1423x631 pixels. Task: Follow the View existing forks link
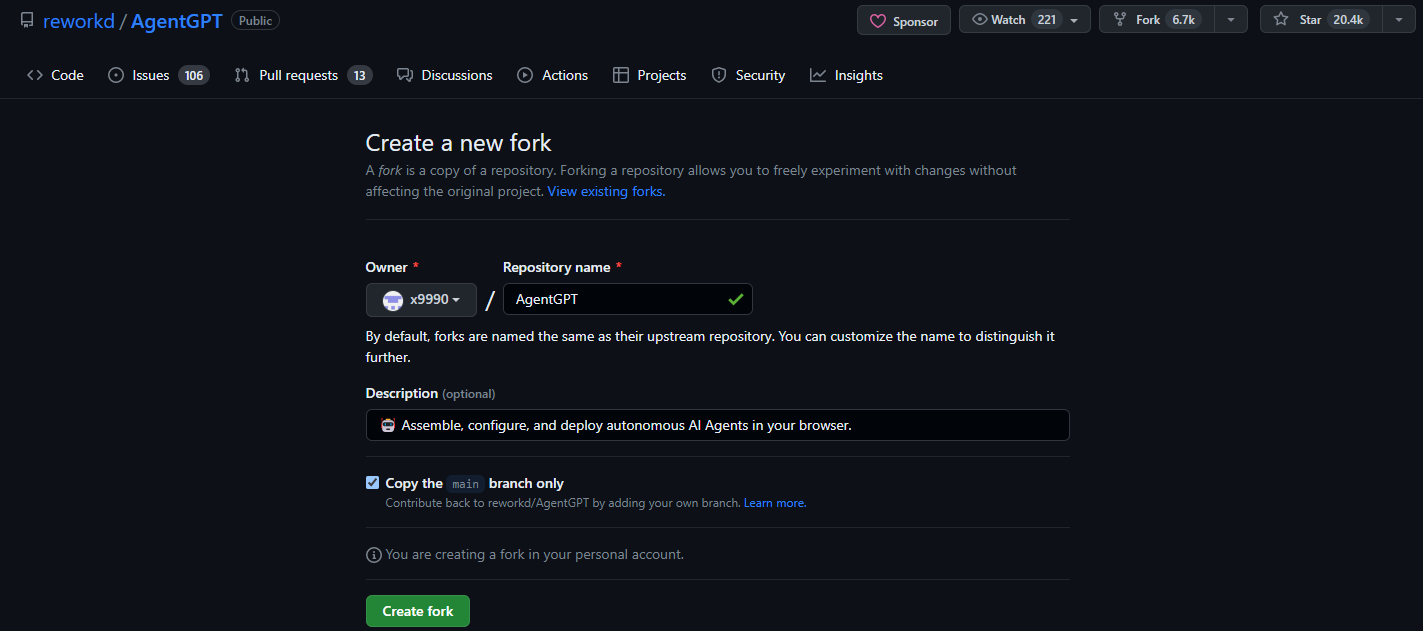click(606, 191)
